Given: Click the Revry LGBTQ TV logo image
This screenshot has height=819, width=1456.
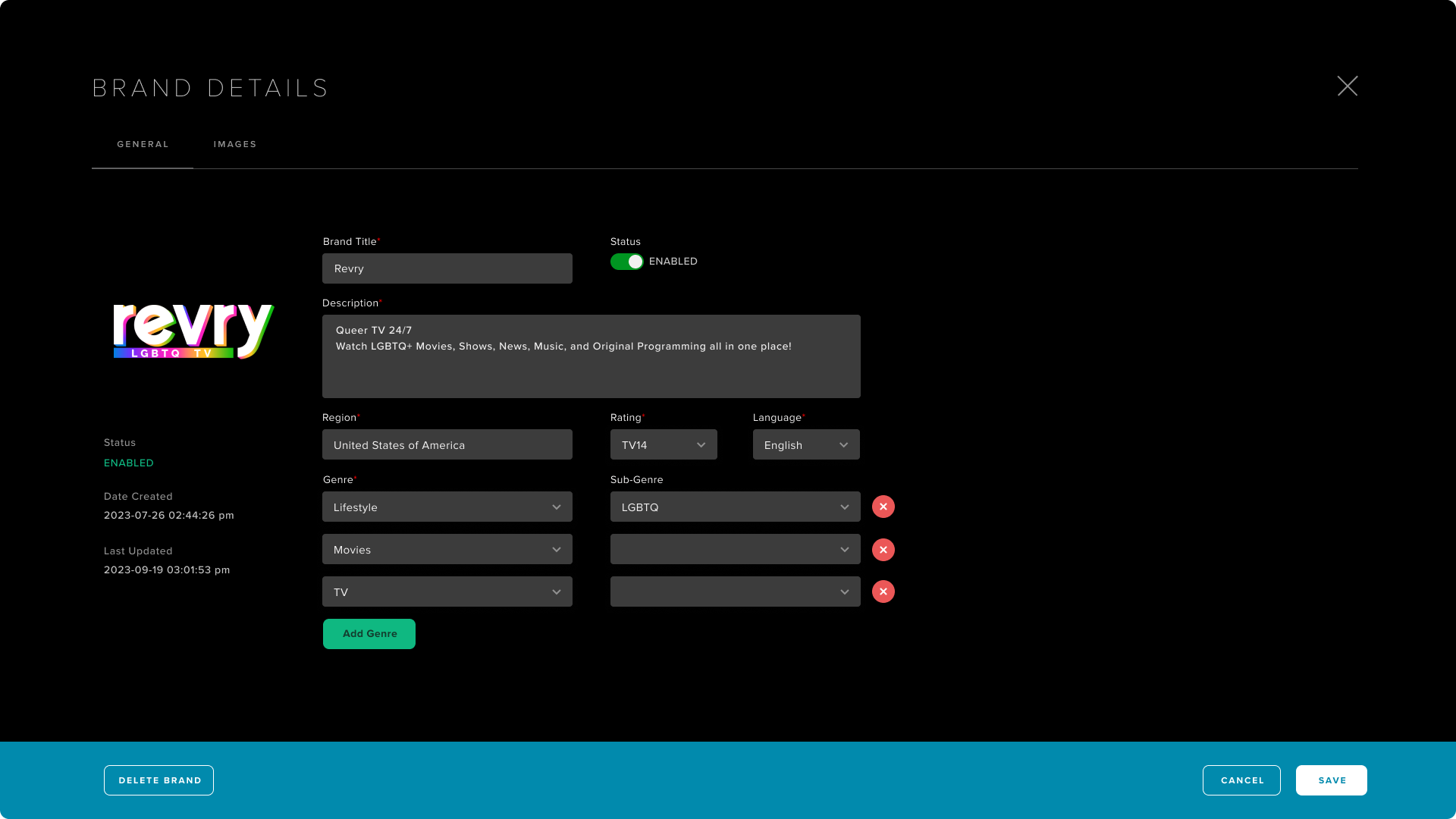Looking at the screenshot, I should coord(193,331).
